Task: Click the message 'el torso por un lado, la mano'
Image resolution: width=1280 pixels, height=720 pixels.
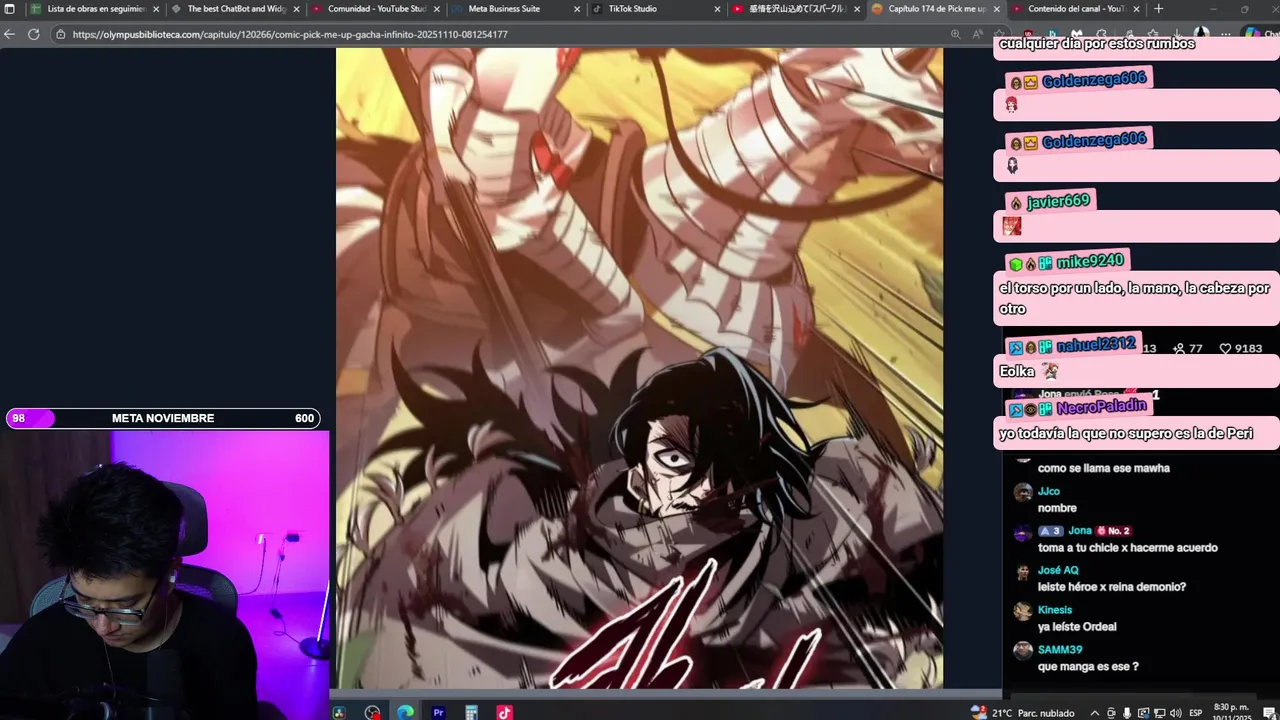Action: (x=1134, y=298)
